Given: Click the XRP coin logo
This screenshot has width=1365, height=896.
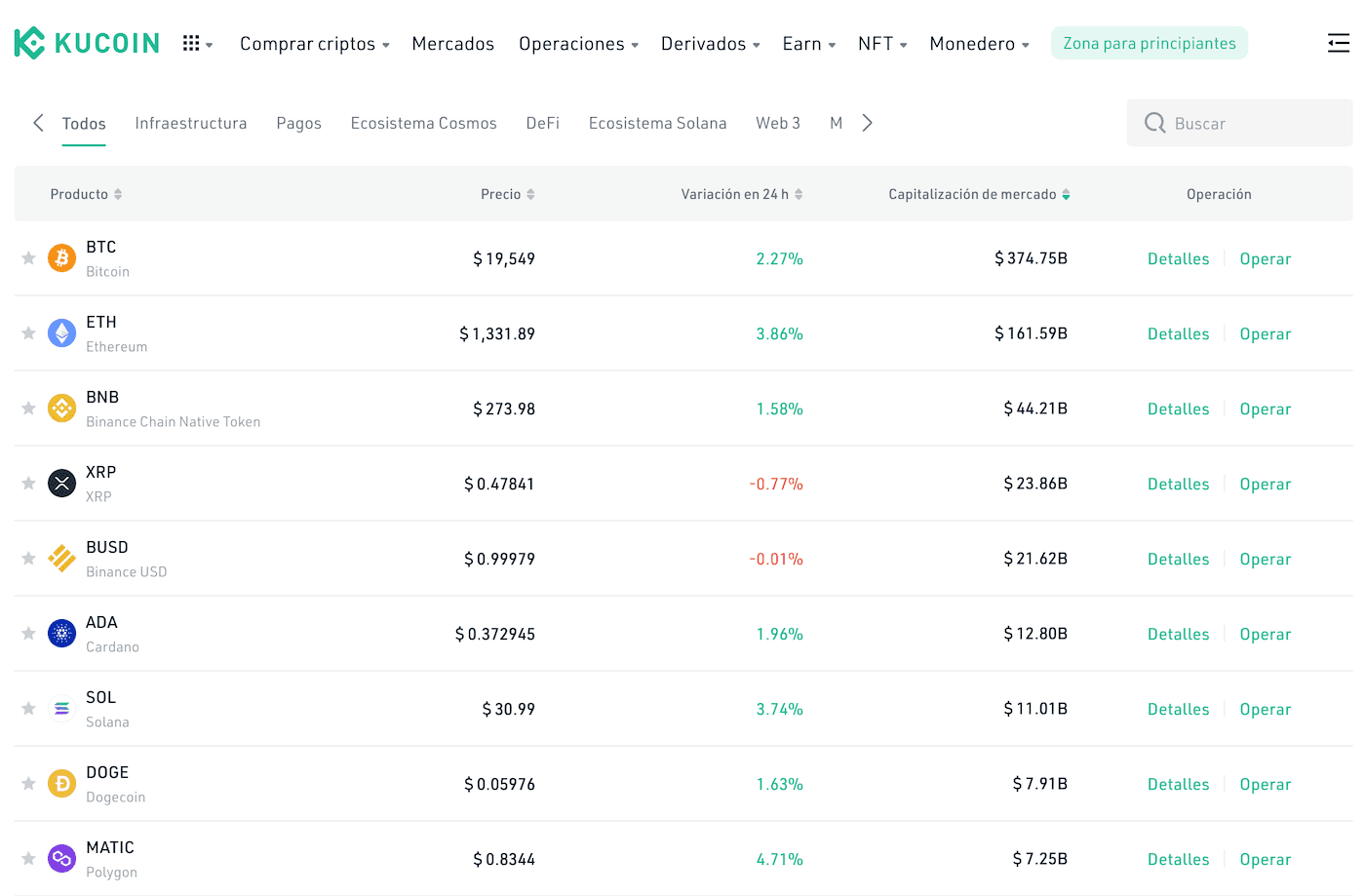Looking at the screenshot, I should coord(61,484).
